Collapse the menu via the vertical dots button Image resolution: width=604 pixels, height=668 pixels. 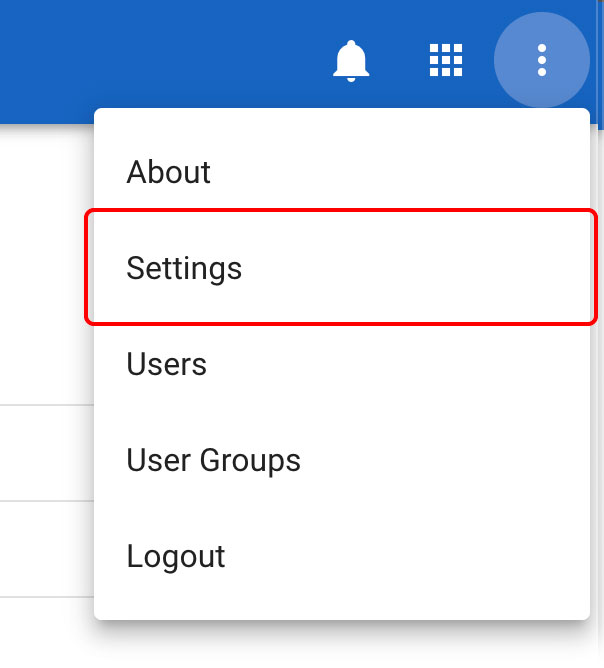(x=542, y=60)
